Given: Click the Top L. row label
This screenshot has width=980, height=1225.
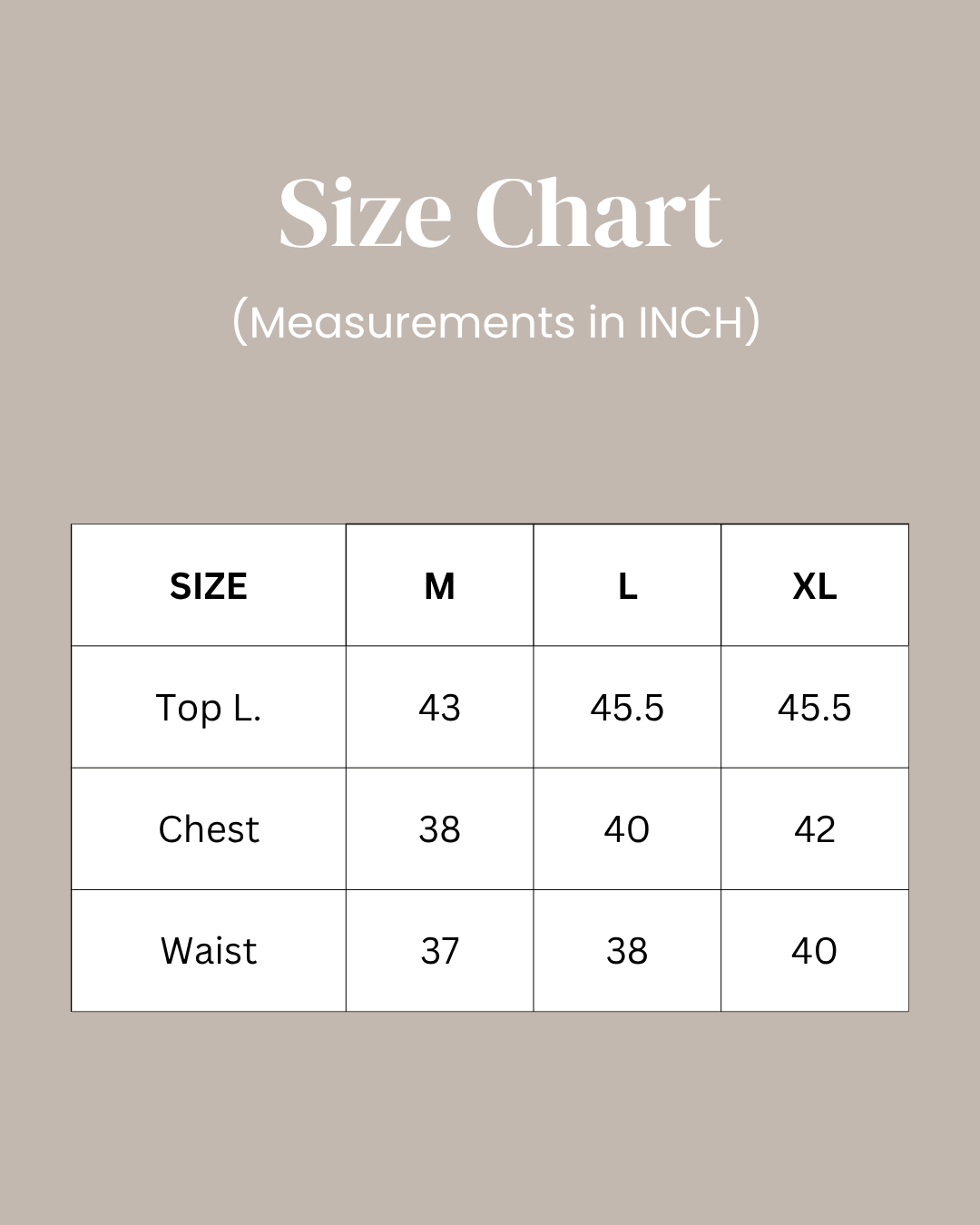Looking at the screenshot, I should 209,708.
